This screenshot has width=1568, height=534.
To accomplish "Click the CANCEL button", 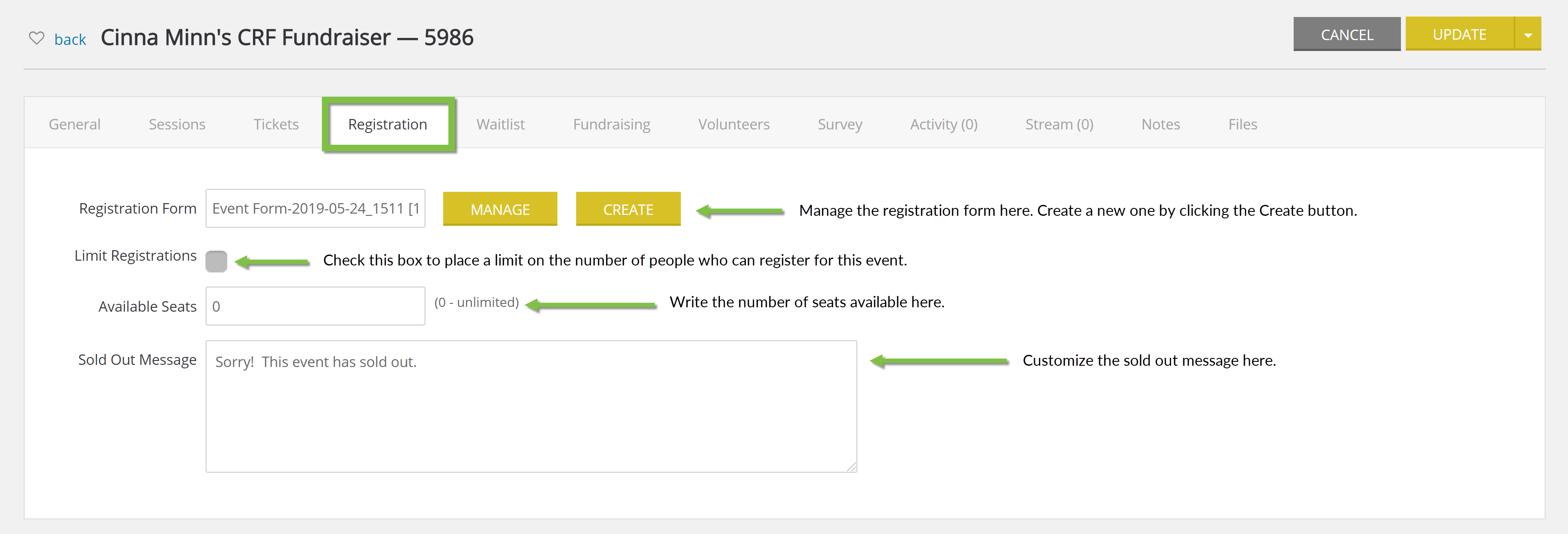I will click(1346, 34).
